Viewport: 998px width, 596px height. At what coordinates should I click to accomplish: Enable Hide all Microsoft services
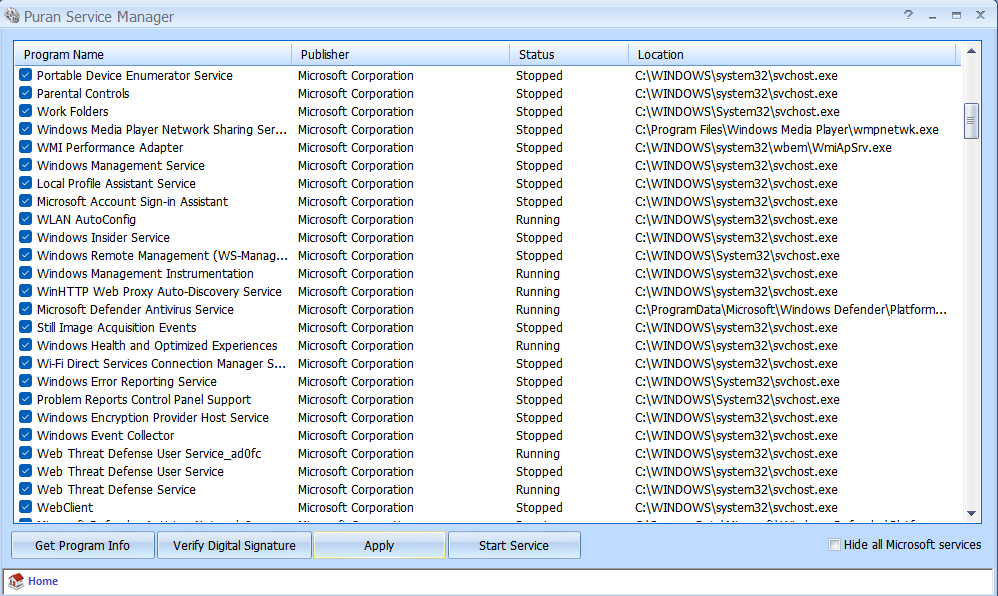835,545
